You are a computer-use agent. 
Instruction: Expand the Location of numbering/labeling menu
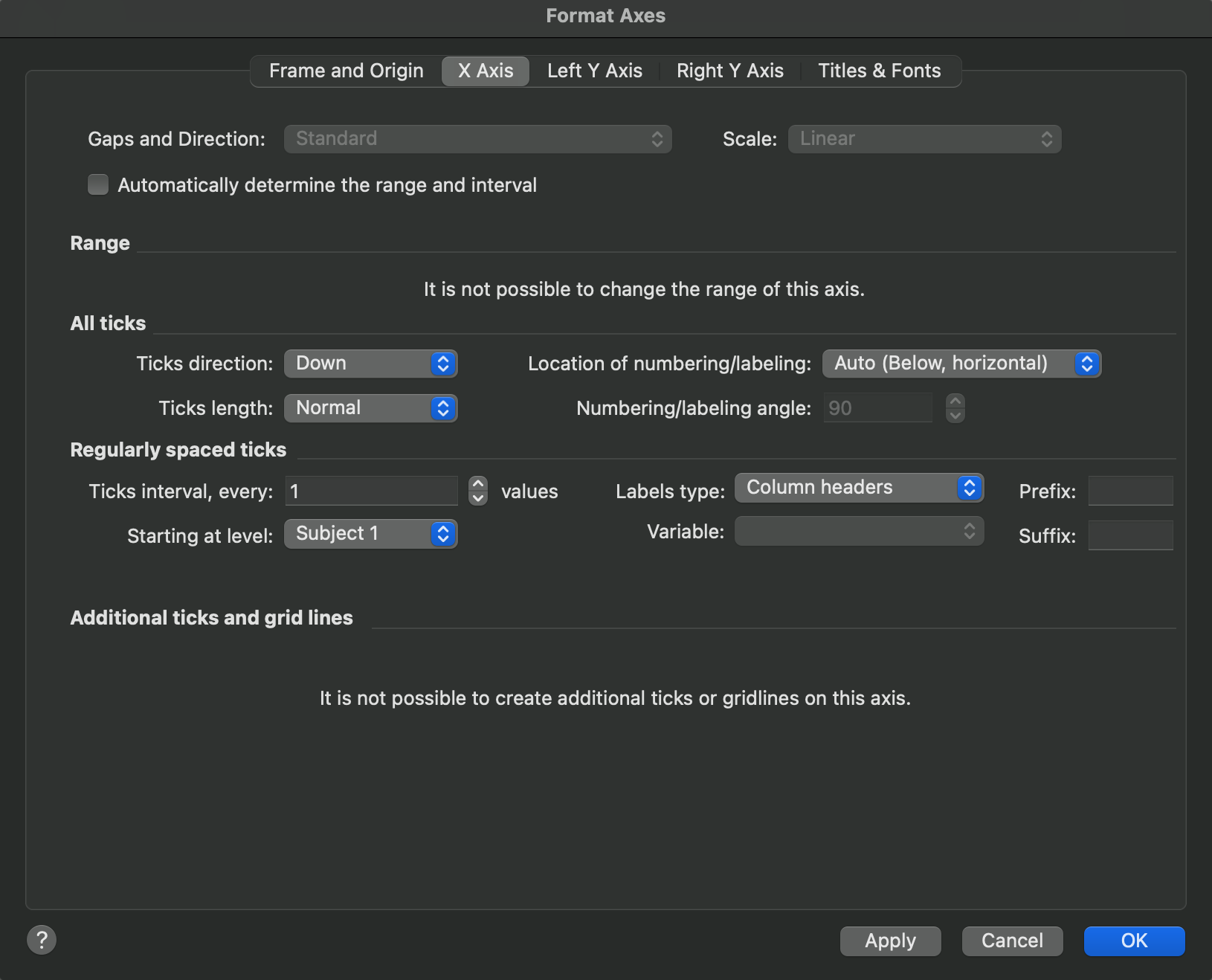pos(961,364)
